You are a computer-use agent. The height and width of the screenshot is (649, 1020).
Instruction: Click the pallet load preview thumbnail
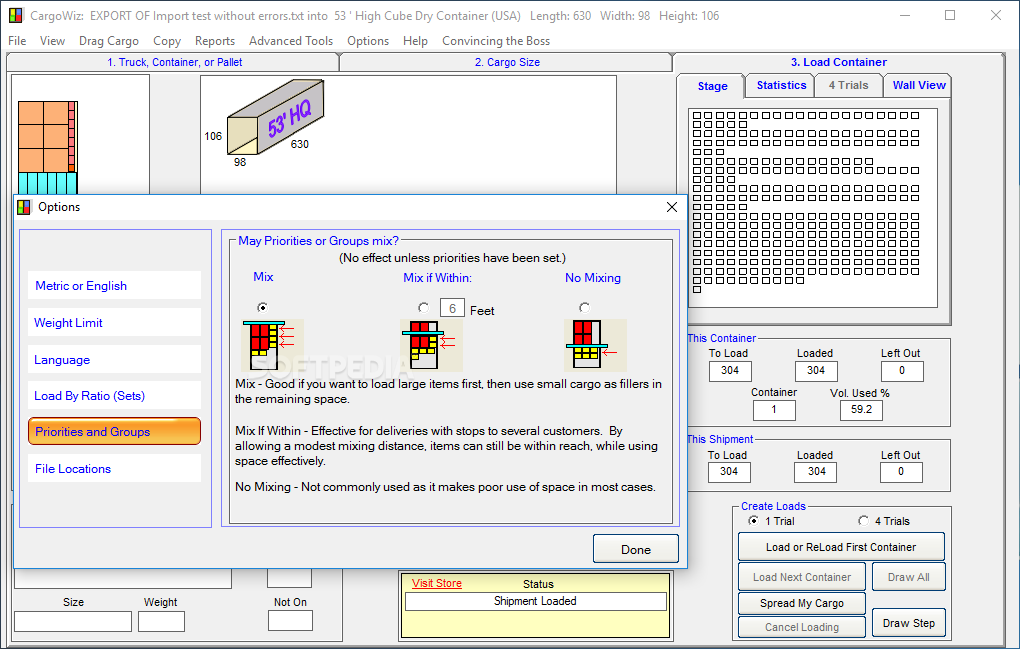[48, 148]
